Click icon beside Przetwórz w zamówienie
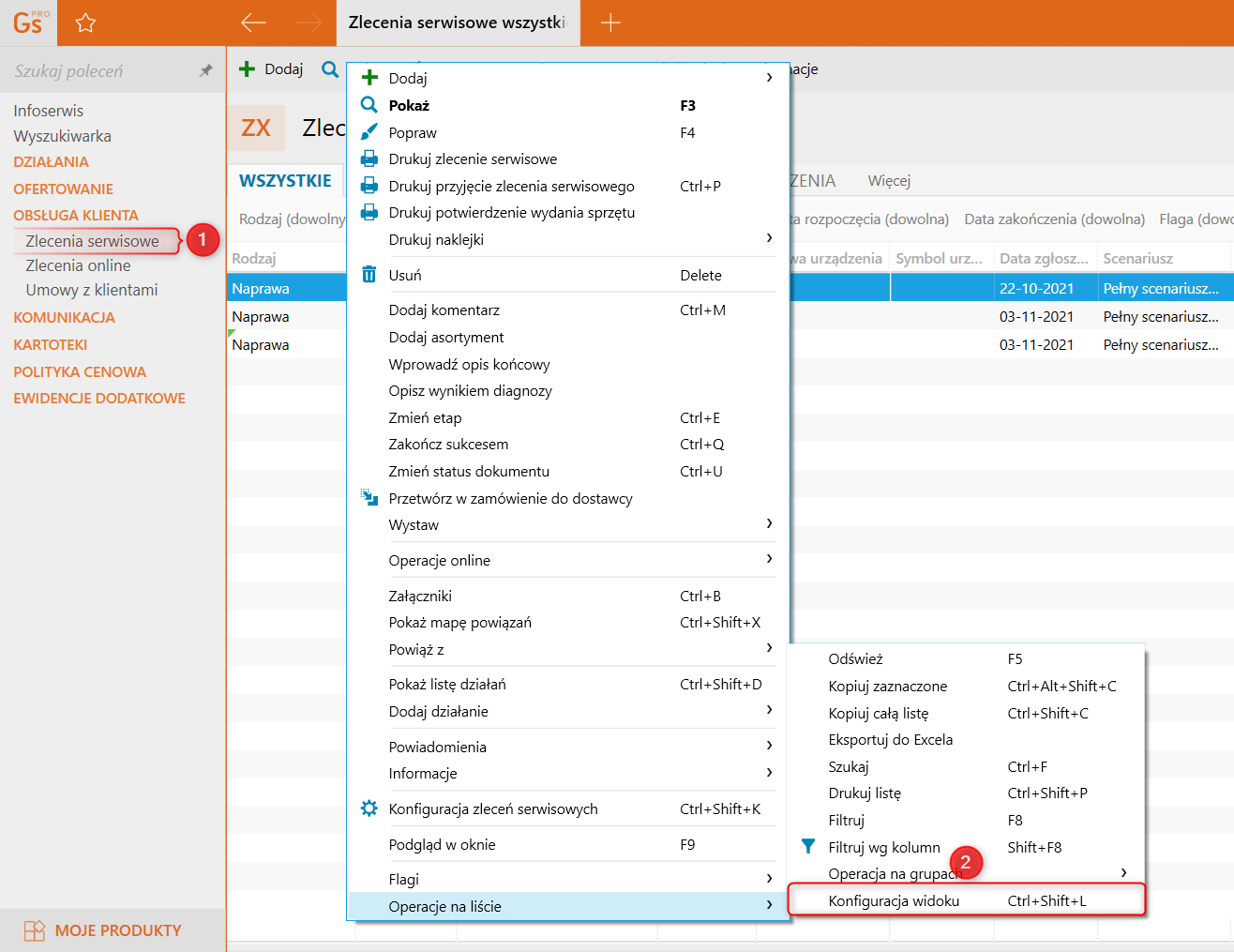This screenshot has height=952, width=1234. click(369, 497)
